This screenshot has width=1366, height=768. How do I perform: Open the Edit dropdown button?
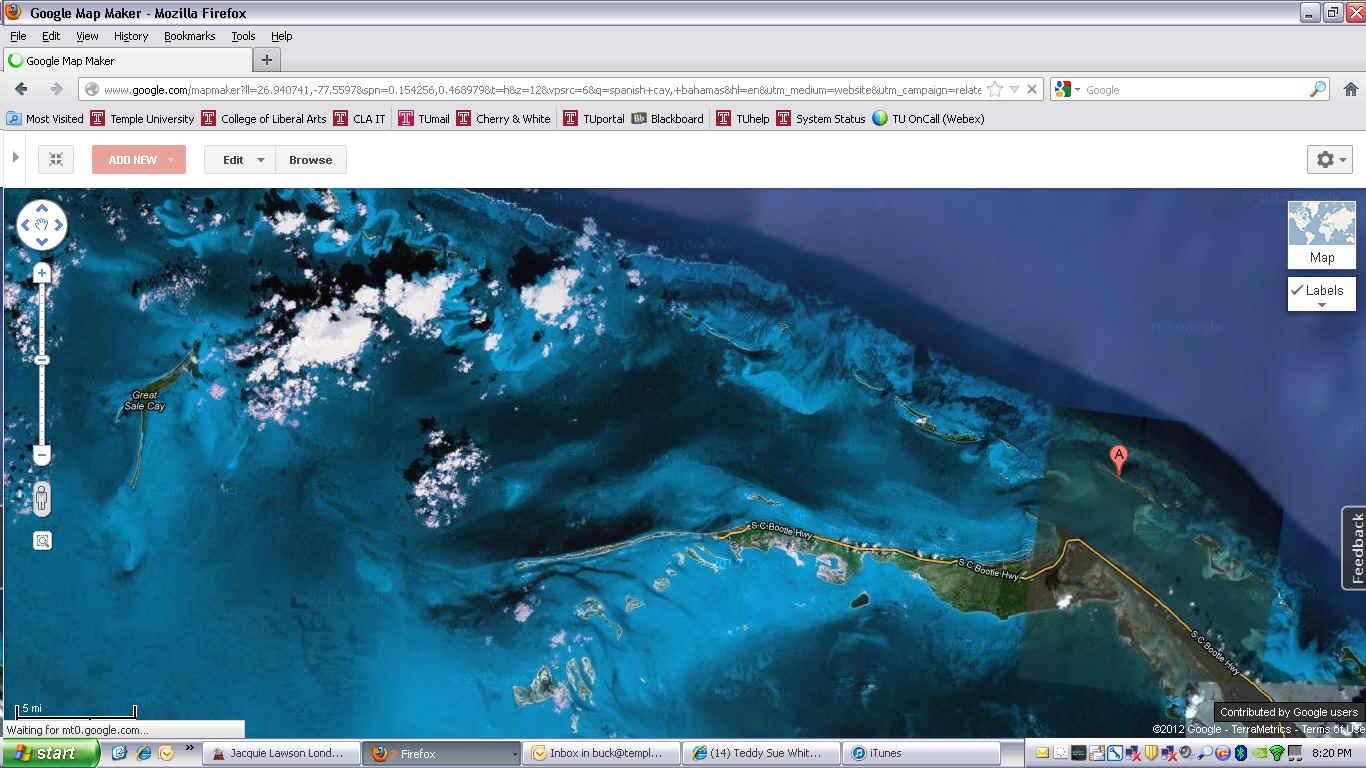[240, 160]
